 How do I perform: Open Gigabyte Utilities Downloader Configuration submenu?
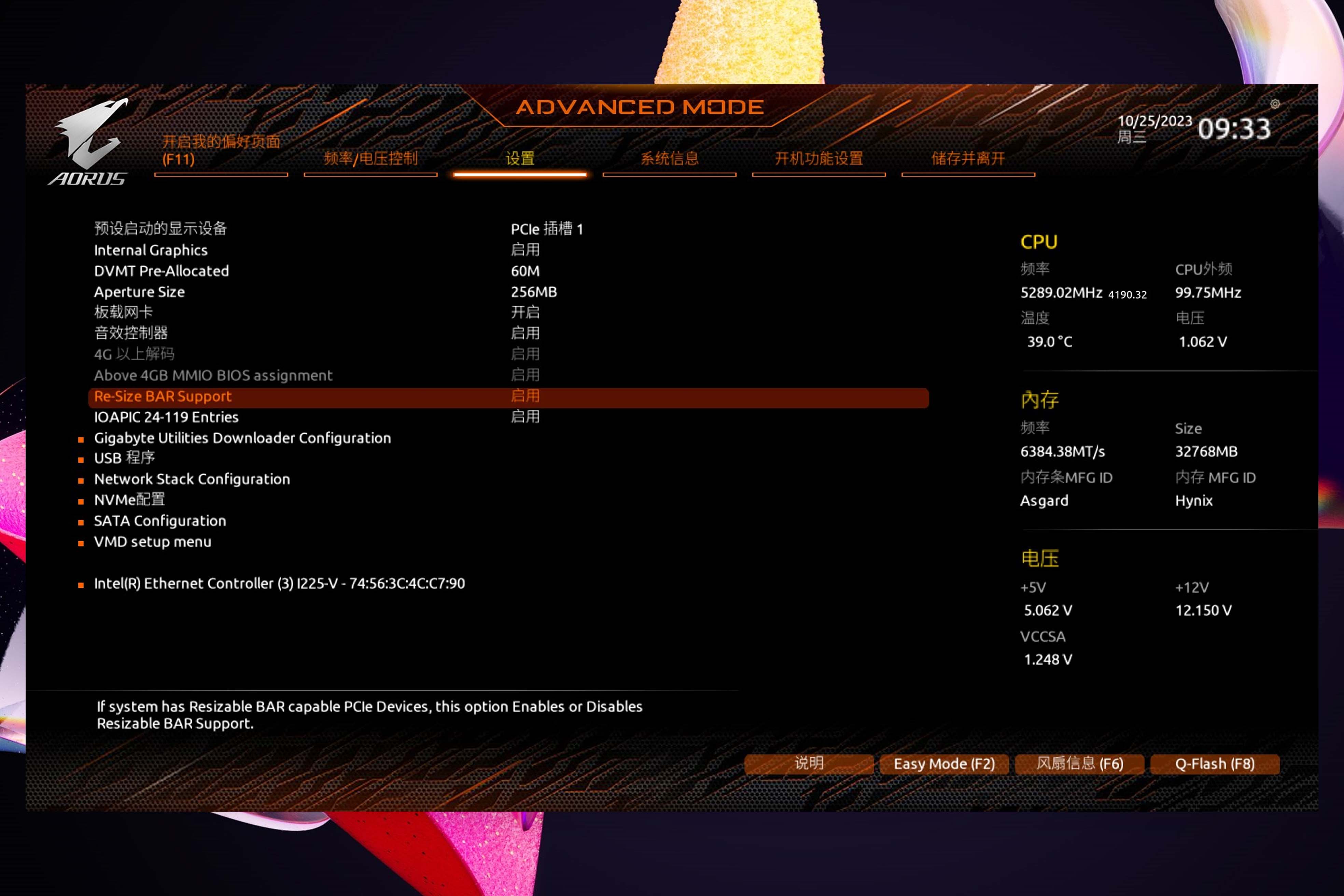pyautogui.click(x=243, y=438)
